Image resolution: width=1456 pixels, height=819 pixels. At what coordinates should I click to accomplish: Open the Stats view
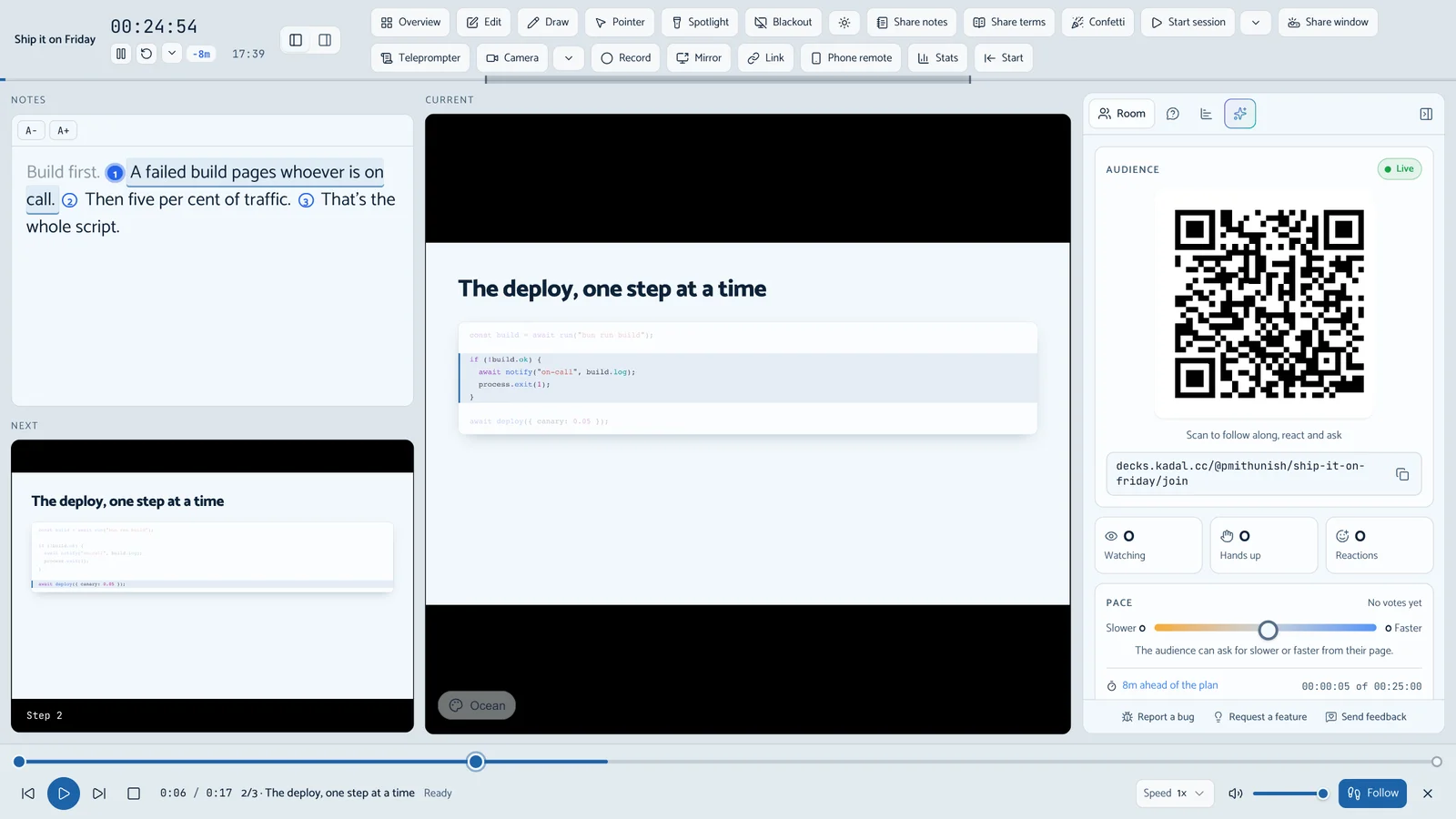[x=938, y=57]
